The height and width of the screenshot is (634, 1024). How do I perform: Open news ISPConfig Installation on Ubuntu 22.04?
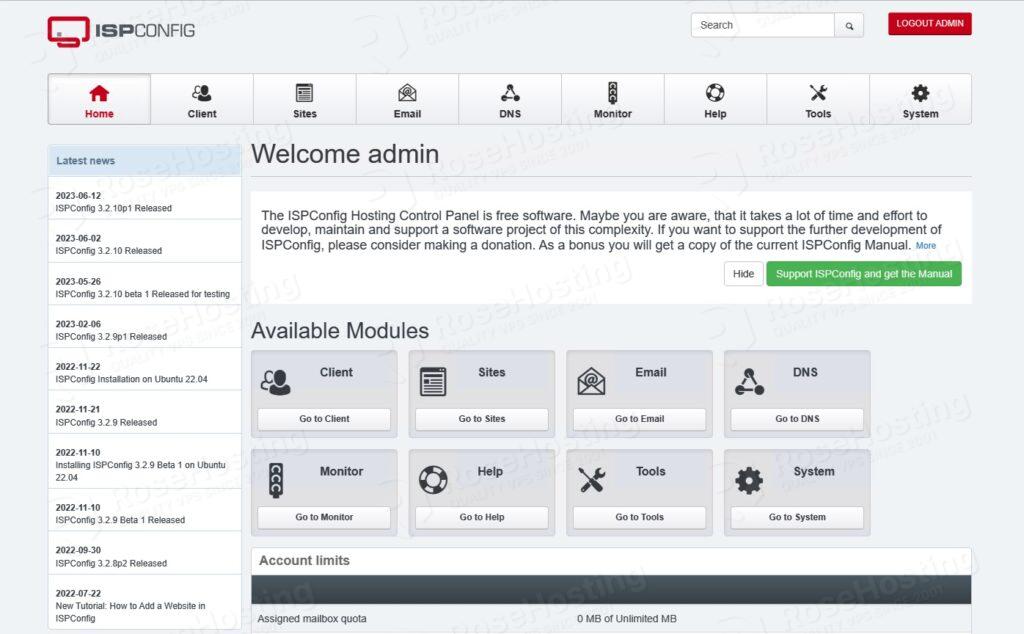pyautogui.click(x=131, y=379)
